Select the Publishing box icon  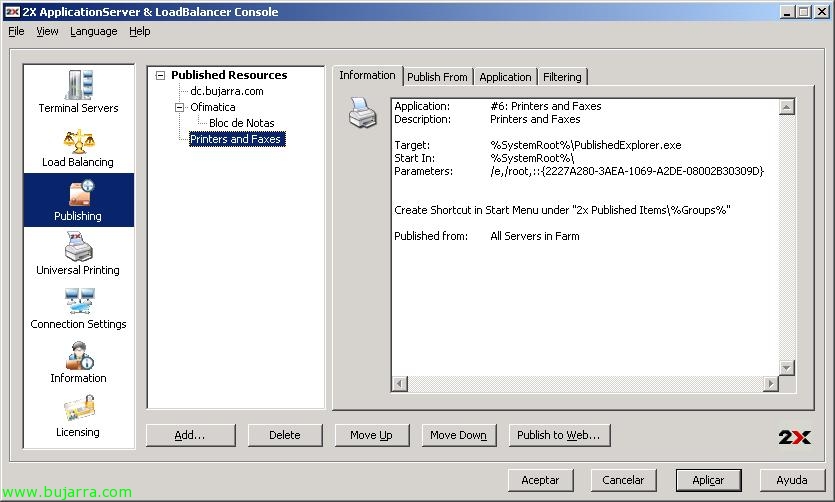click(80, 193)
